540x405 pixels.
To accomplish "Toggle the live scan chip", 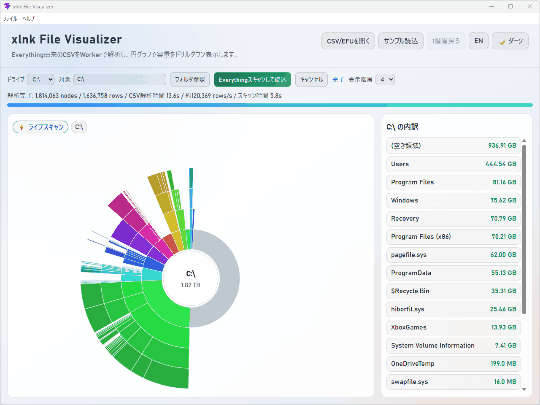I will [x=41, y=127].
